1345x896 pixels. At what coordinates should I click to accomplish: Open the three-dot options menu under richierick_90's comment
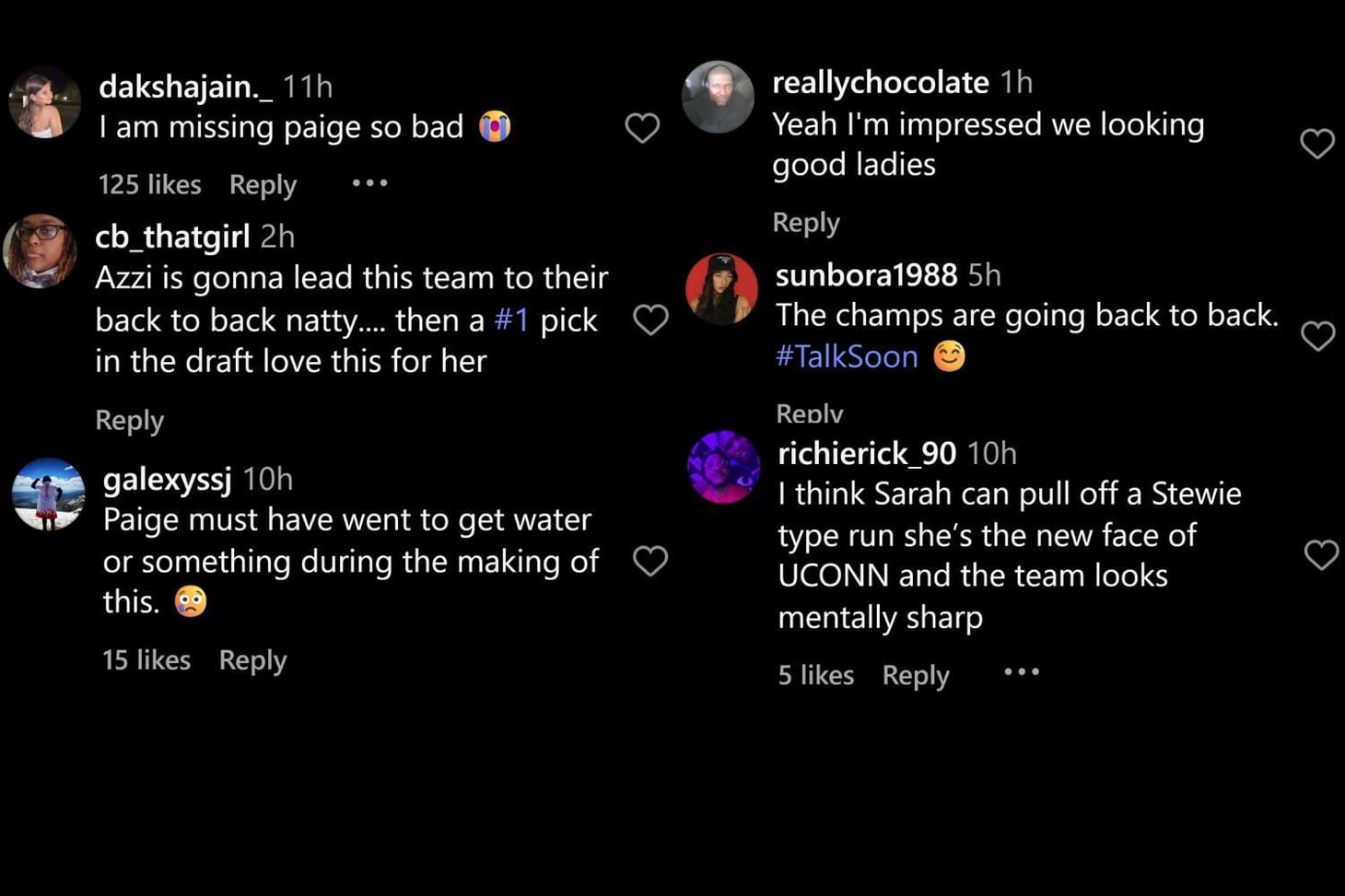coord(1022,673)
